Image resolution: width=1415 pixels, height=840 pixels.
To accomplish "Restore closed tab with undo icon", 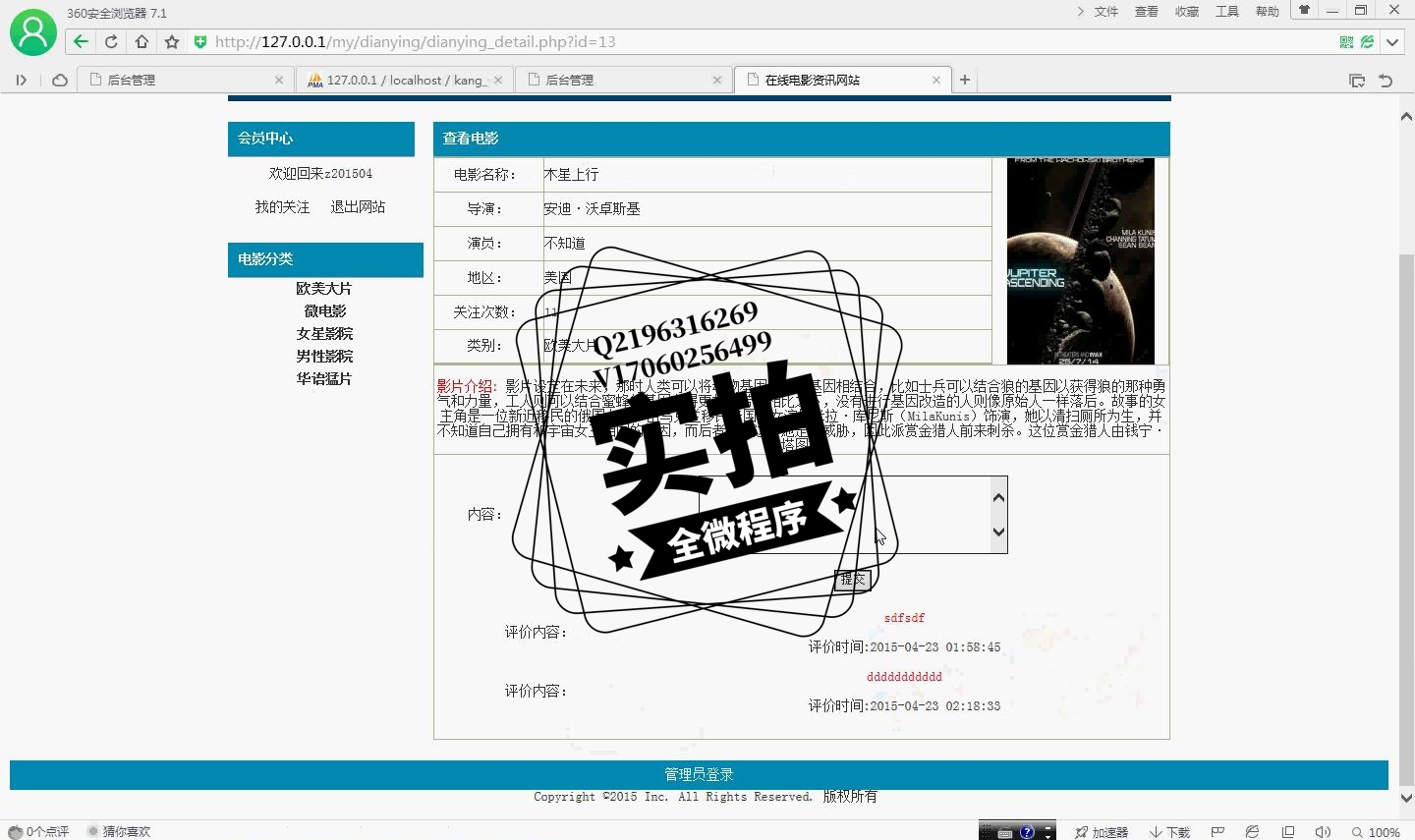I will (1386, 81).
